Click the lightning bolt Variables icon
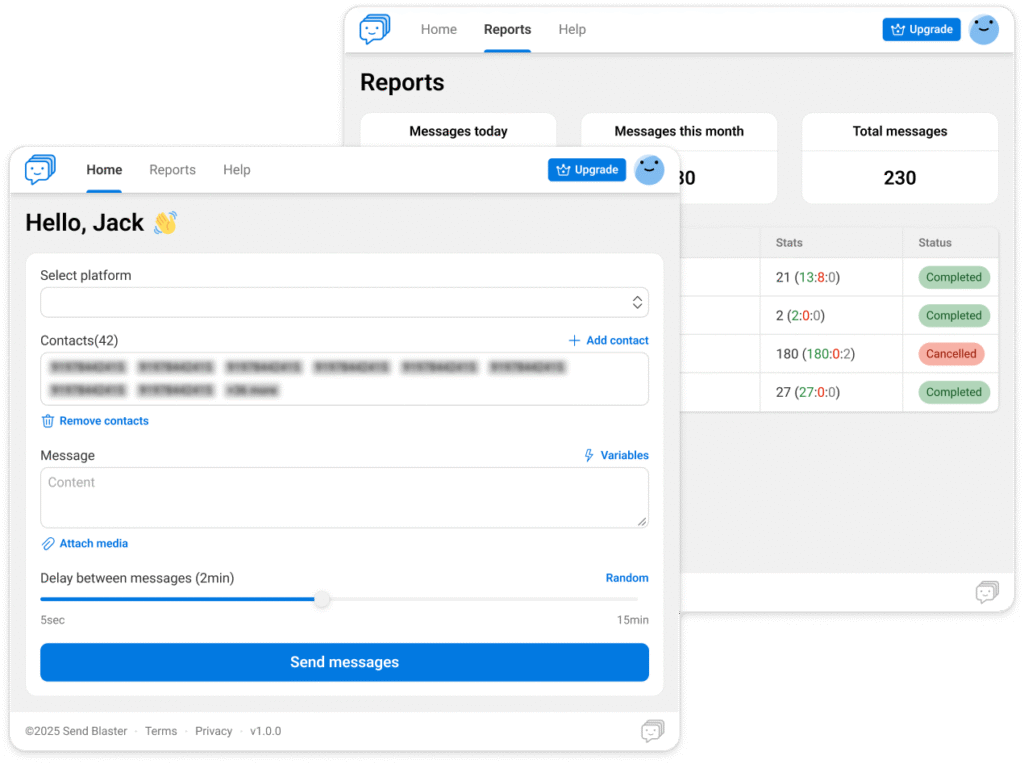The width and height of the screenshot is (1024, 764). [589, 455]
